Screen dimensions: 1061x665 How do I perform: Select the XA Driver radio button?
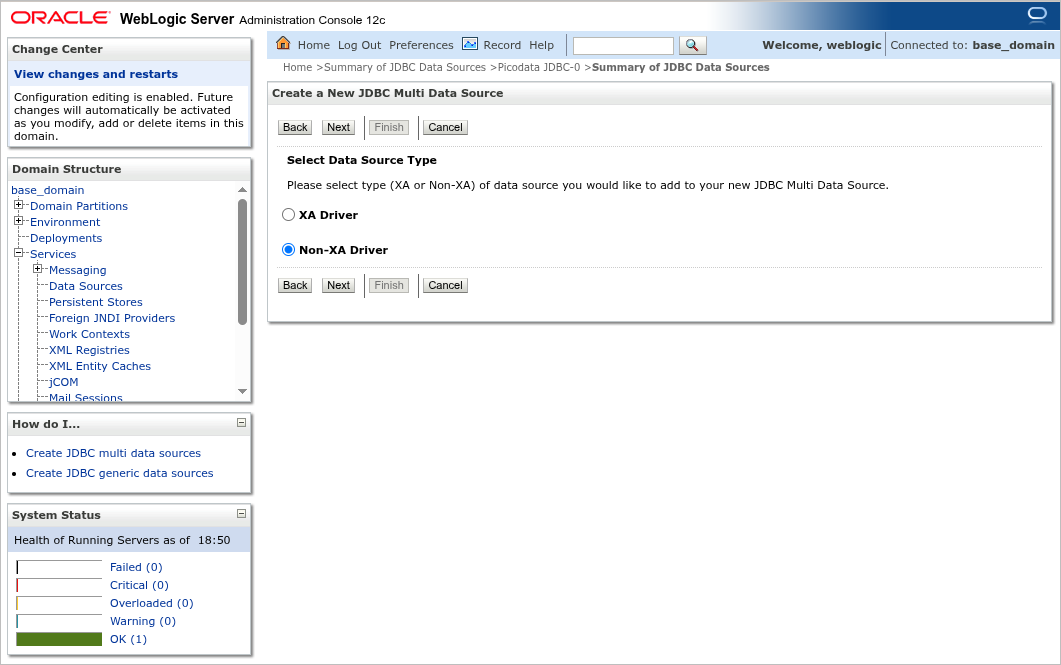pos(288,214)
